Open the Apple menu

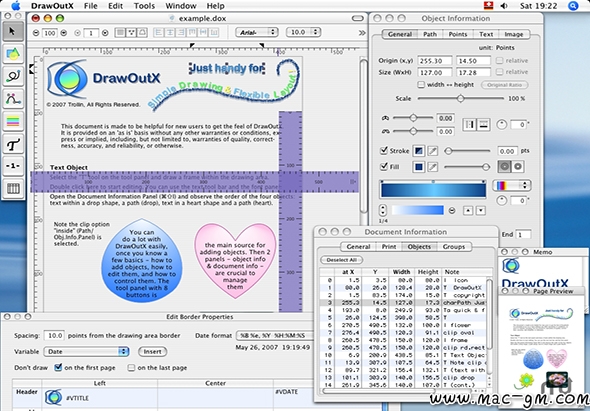[15, 6]
